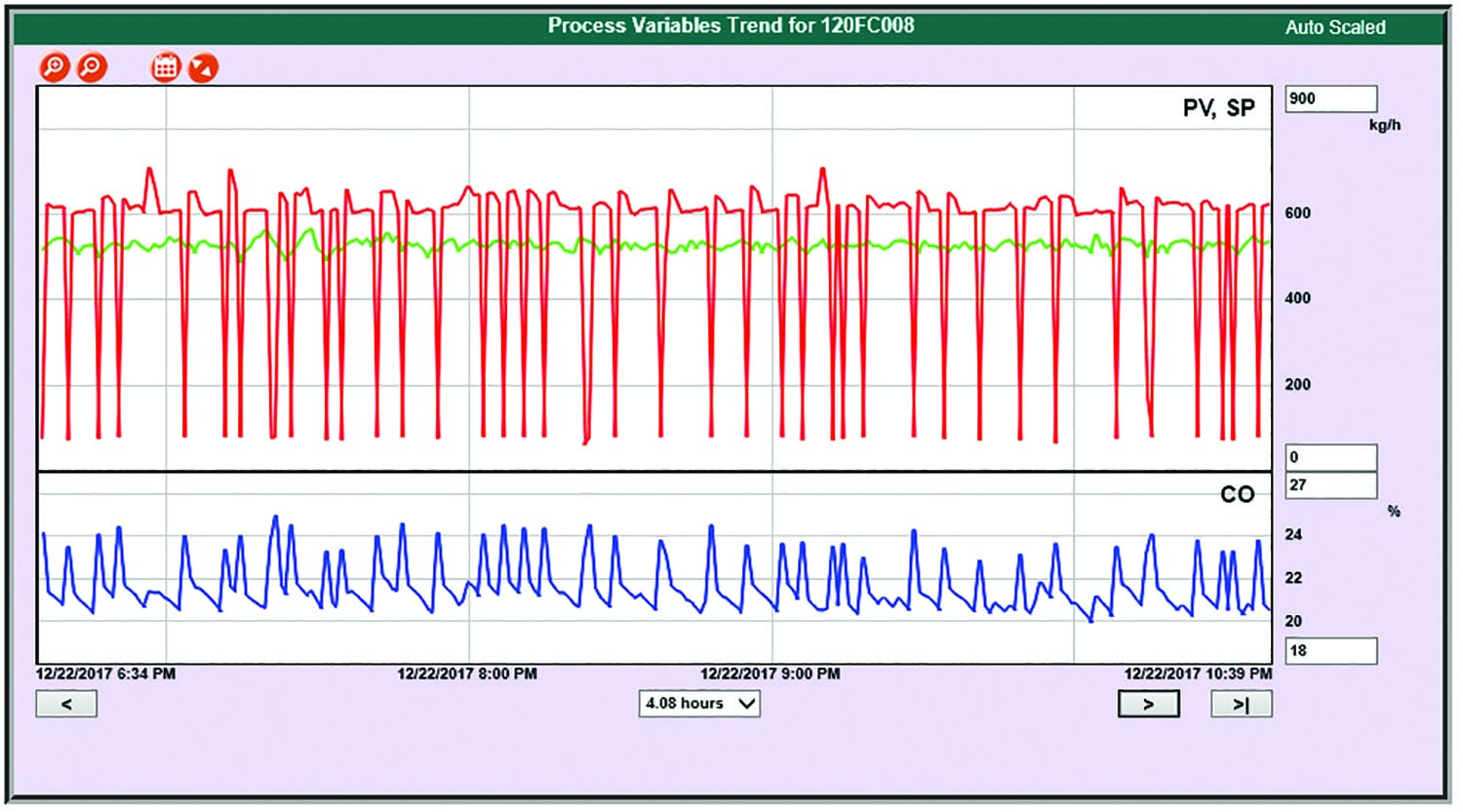The width and height of the screenshot is (1463, 812).
Task: Click the zoom out magnifier icon
Action: point(92,67)
